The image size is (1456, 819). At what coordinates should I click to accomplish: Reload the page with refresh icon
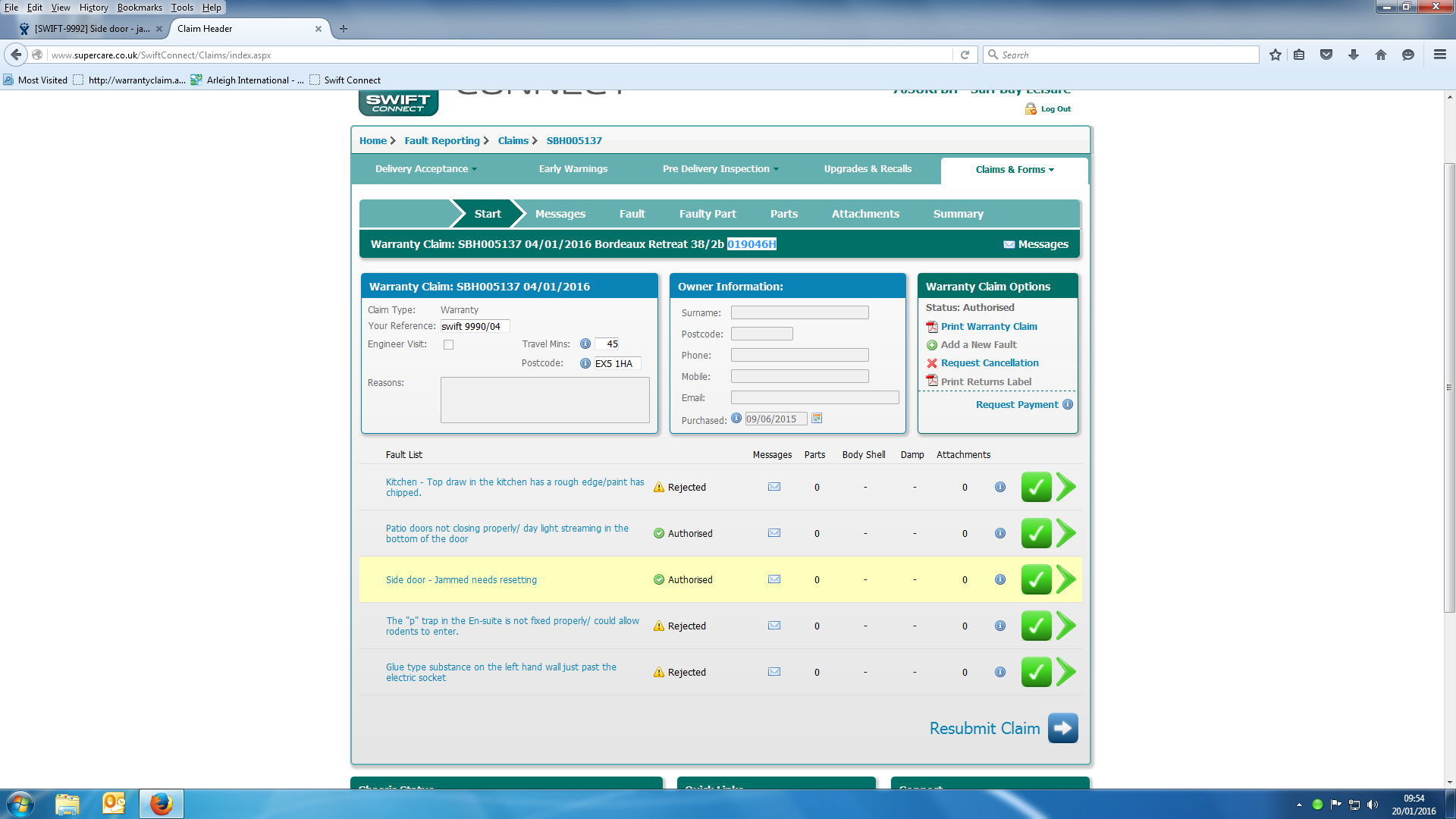click(x=965, y=55)
